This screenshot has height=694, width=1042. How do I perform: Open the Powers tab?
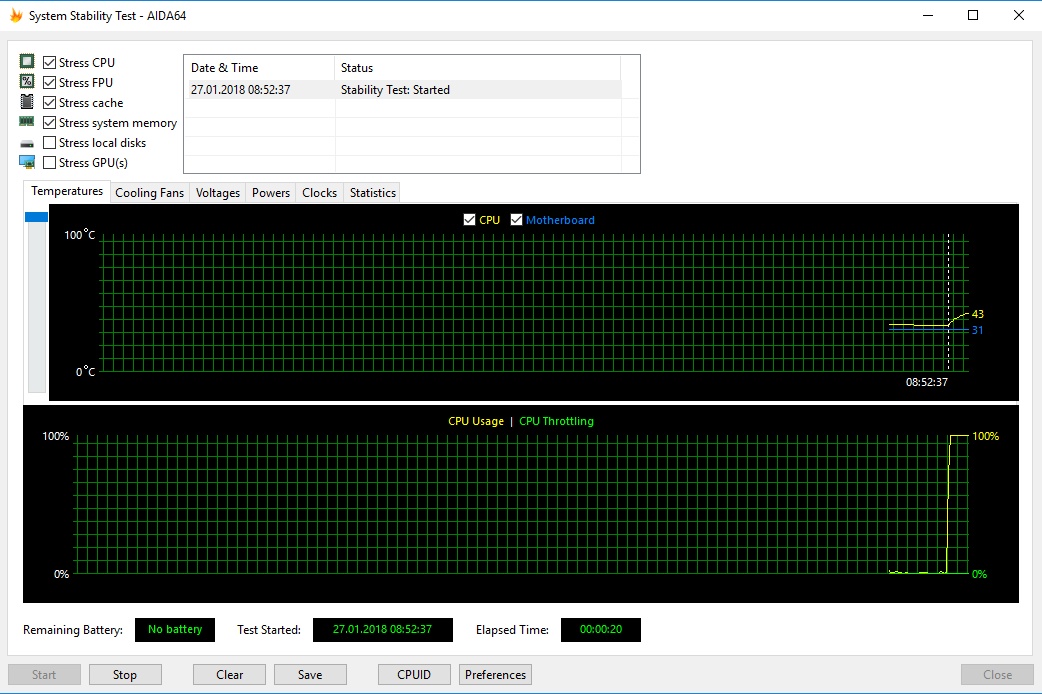(x=270, y=193)
